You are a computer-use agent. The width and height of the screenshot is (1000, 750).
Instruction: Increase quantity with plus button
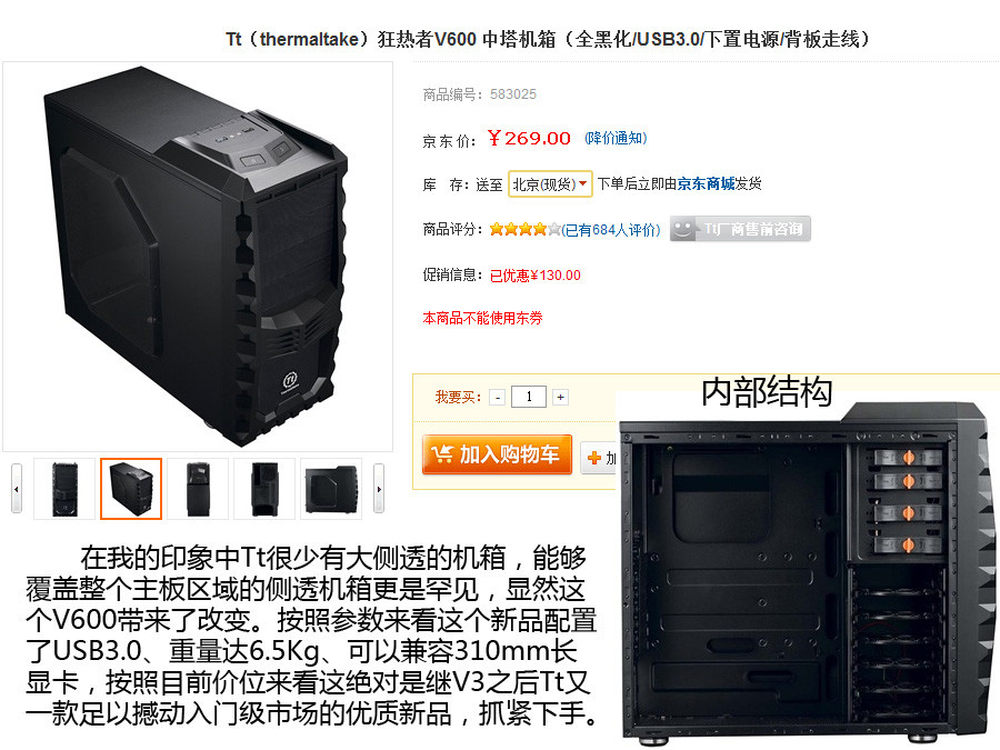(560, 397)
